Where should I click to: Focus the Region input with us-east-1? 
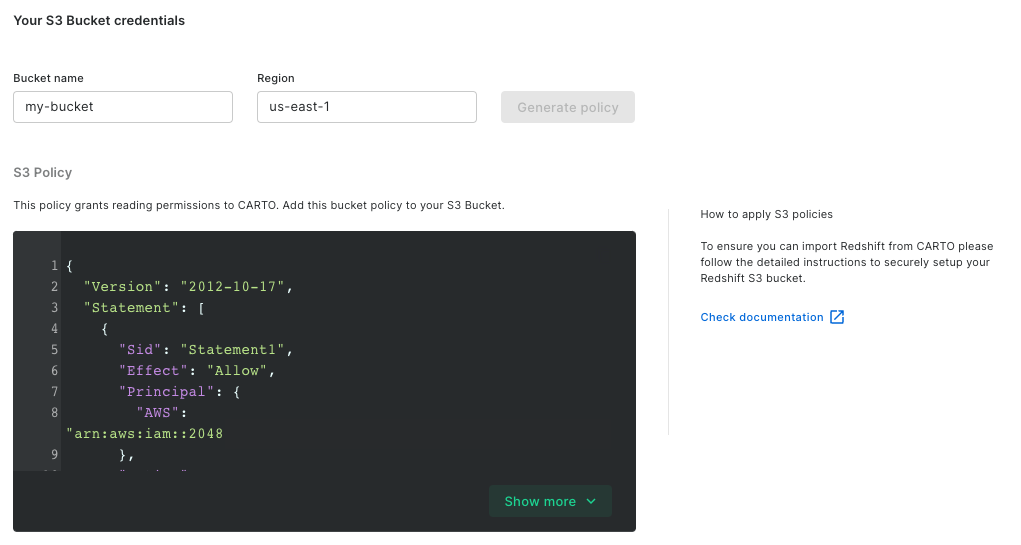point(366,107)
